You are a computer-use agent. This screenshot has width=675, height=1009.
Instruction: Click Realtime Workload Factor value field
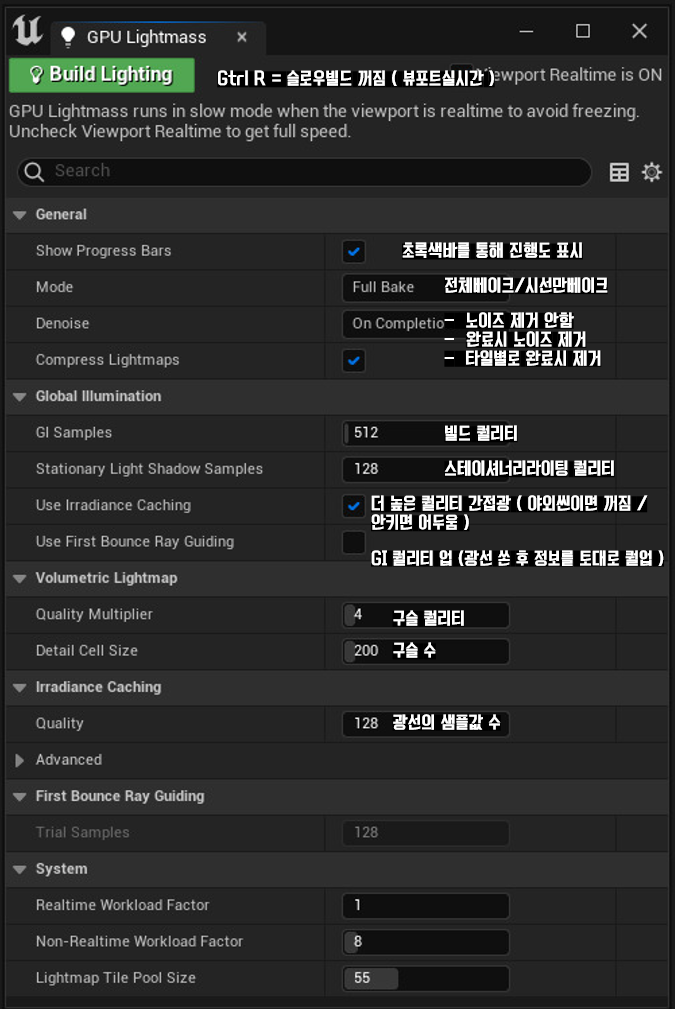425,905
